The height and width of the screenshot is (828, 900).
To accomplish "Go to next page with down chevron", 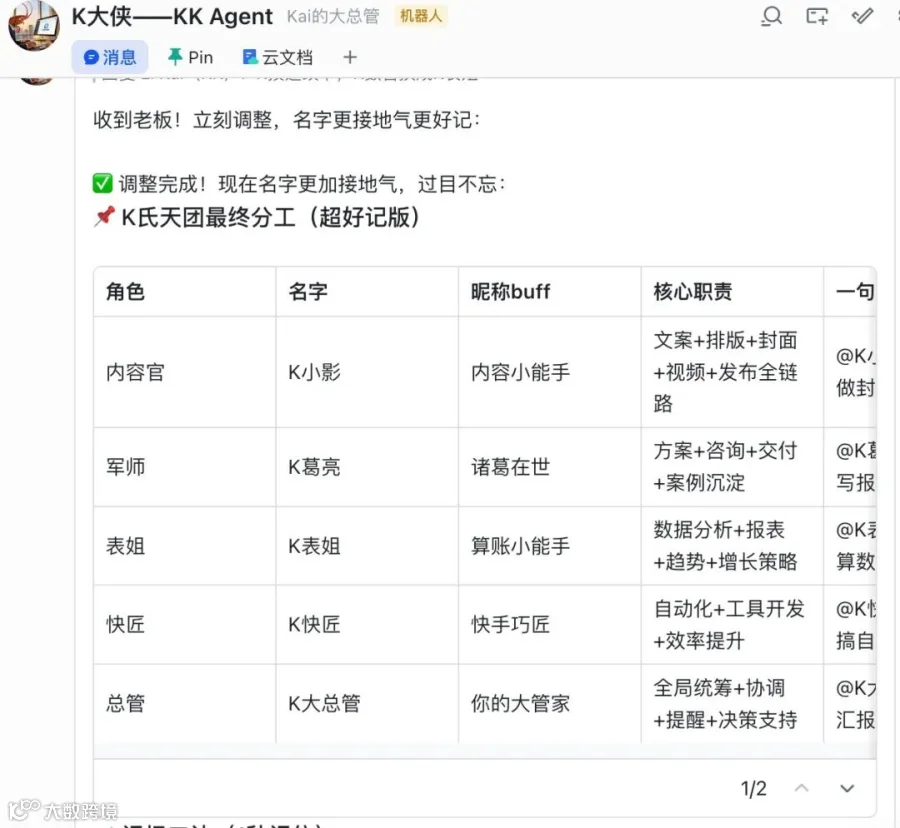I will click(847, 788).
